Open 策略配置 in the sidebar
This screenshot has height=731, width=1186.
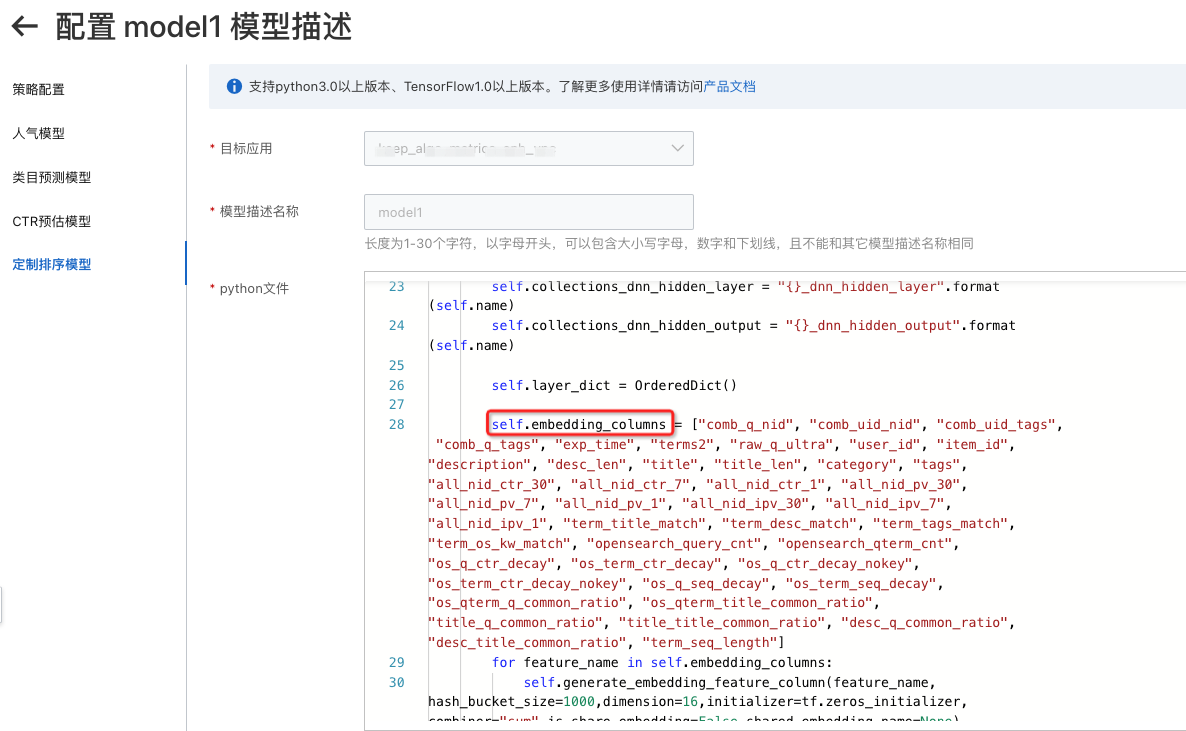pos(39,89)
